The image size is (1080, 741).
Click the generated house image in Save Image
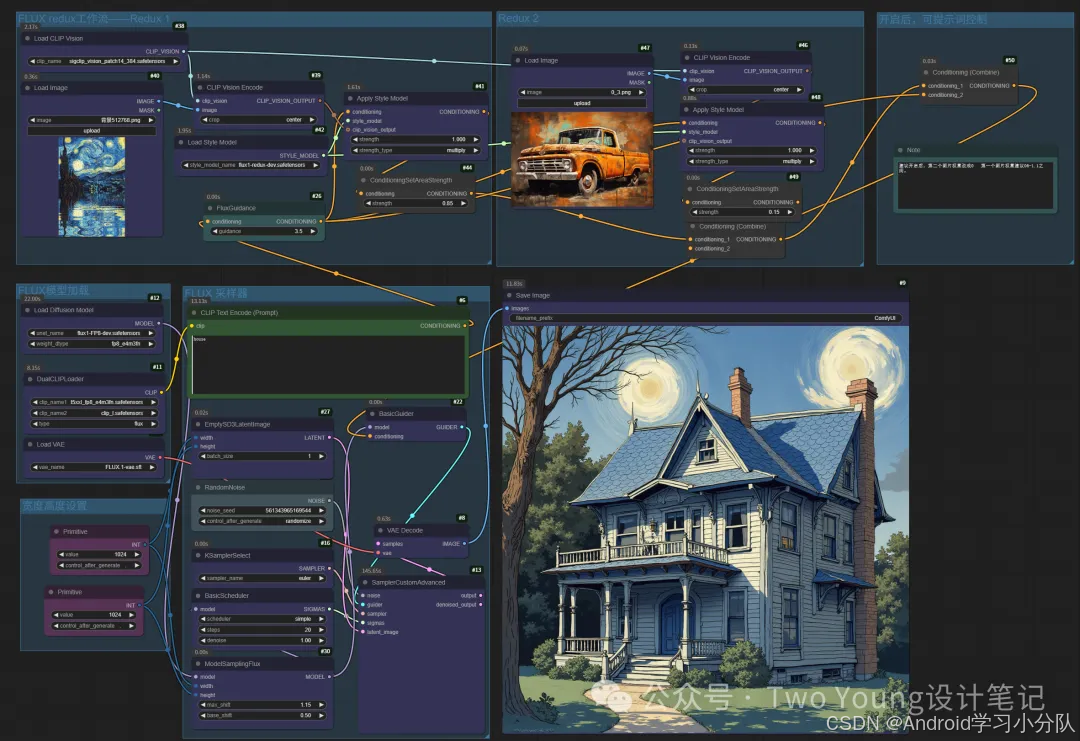pyautogui.click(x=705, y=529)
